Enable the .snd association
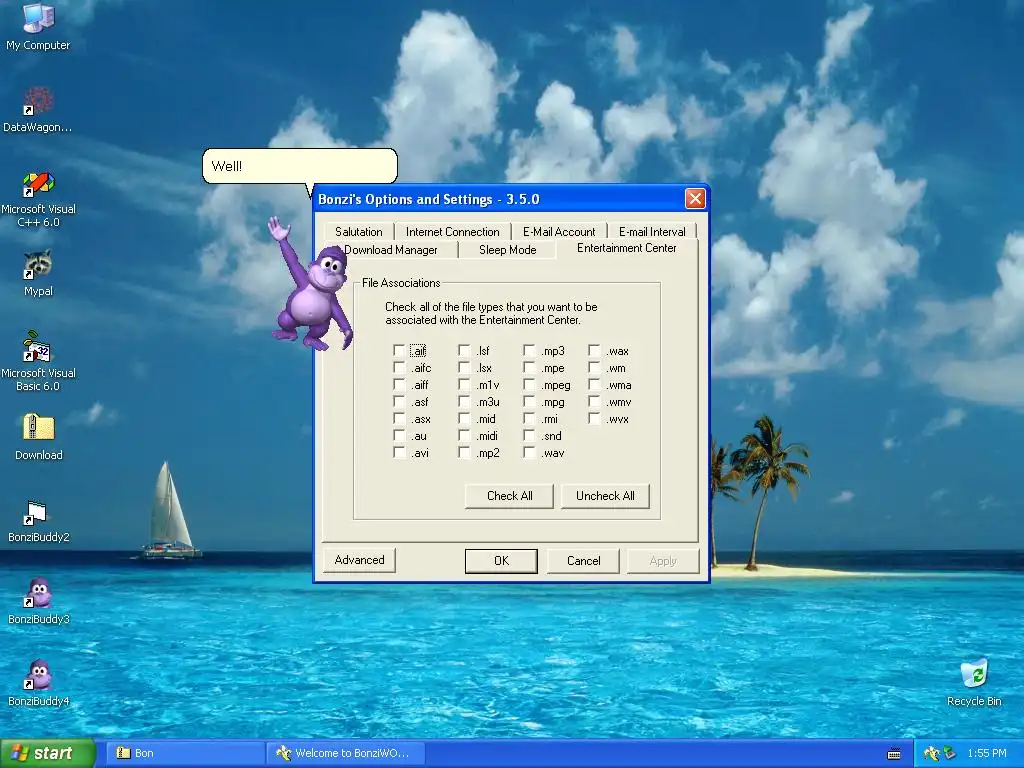 (x=529, y=436)
